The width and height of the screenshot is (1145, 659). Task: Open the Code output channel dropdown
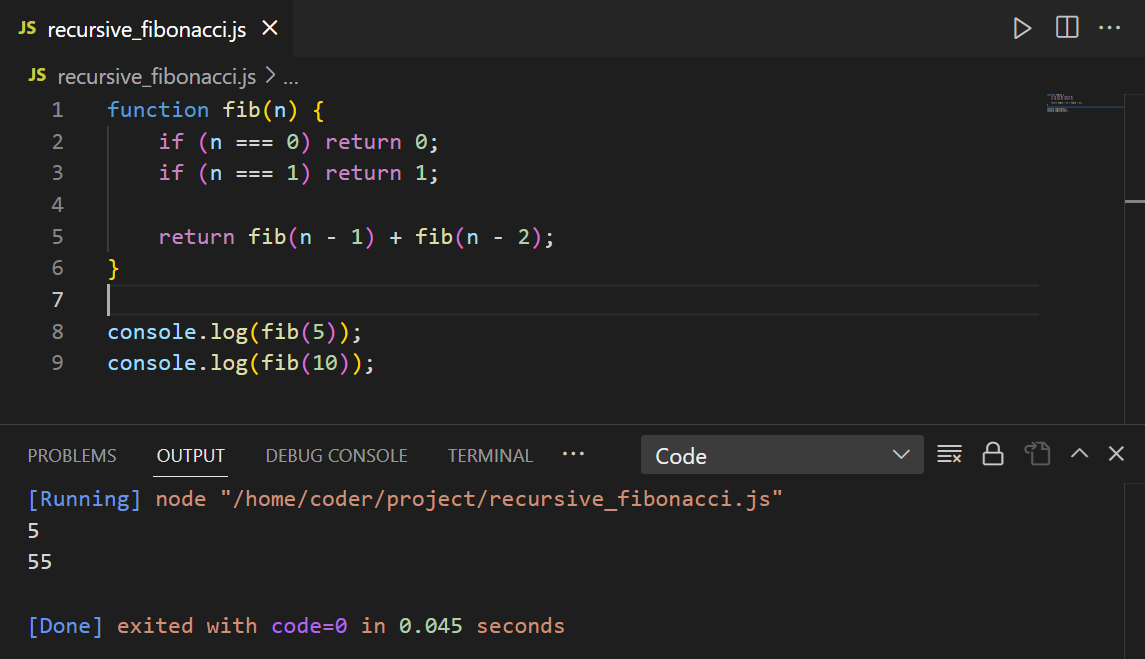coord(782,455)
